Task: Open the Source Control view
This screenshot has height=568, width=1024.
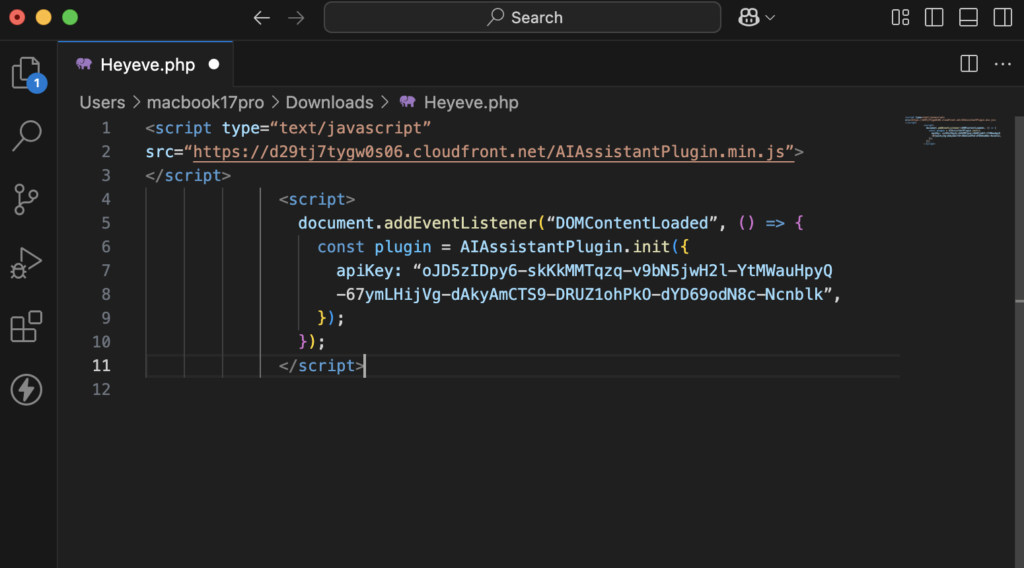Action: [x=25, y=199]
